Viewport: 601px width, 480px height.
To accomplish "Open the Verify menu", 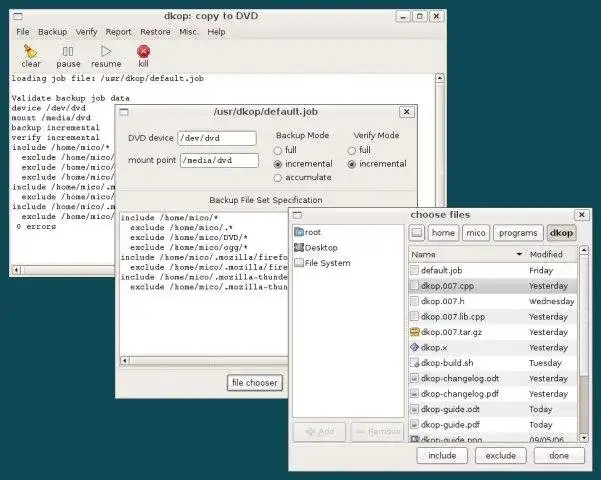I will [86, 32].
